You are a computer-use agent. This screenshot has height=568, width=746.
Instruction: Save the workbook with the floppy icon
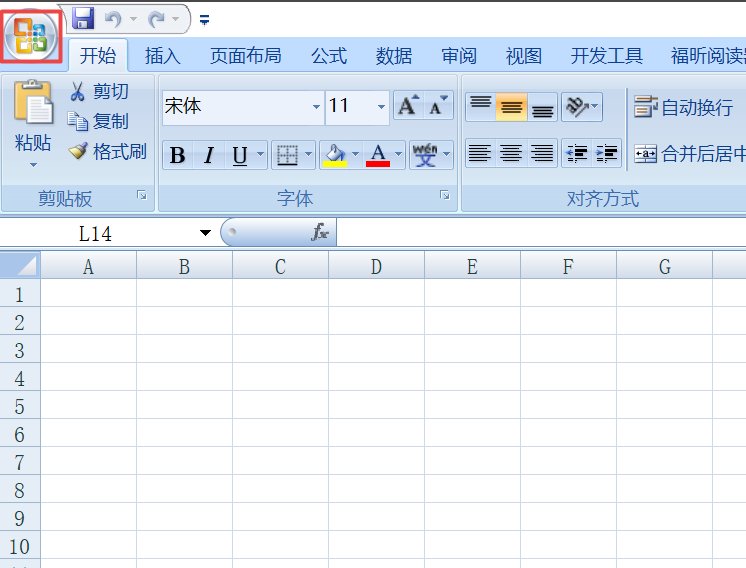point(83,19)
